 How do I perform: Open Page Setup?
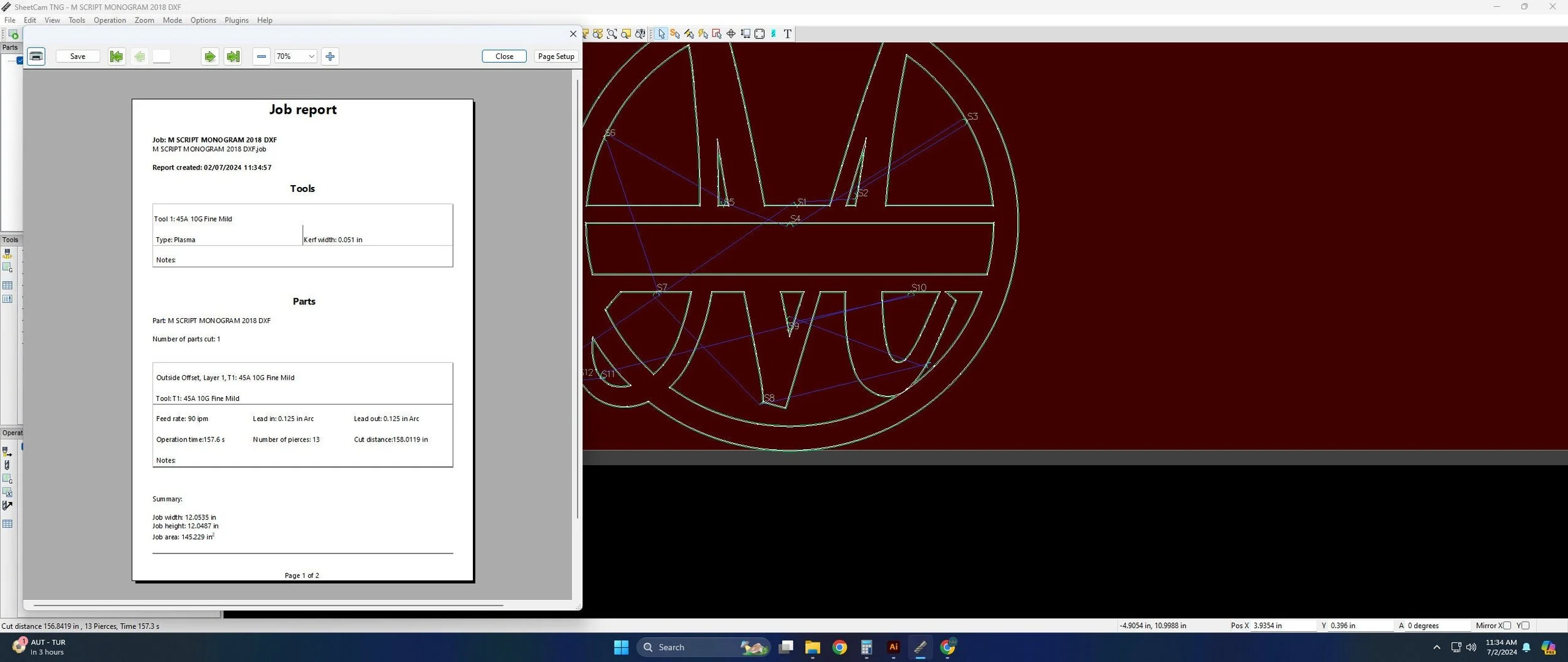tap(556, 56)
